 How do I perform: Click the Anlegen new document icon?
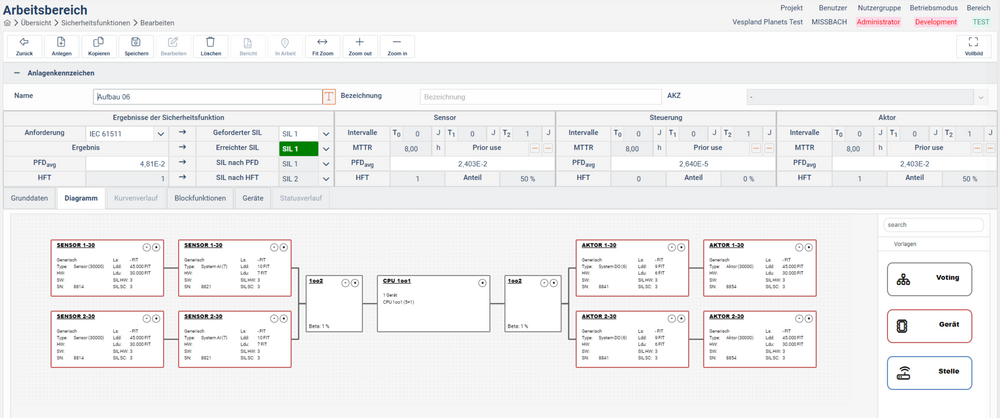point(62,46)
